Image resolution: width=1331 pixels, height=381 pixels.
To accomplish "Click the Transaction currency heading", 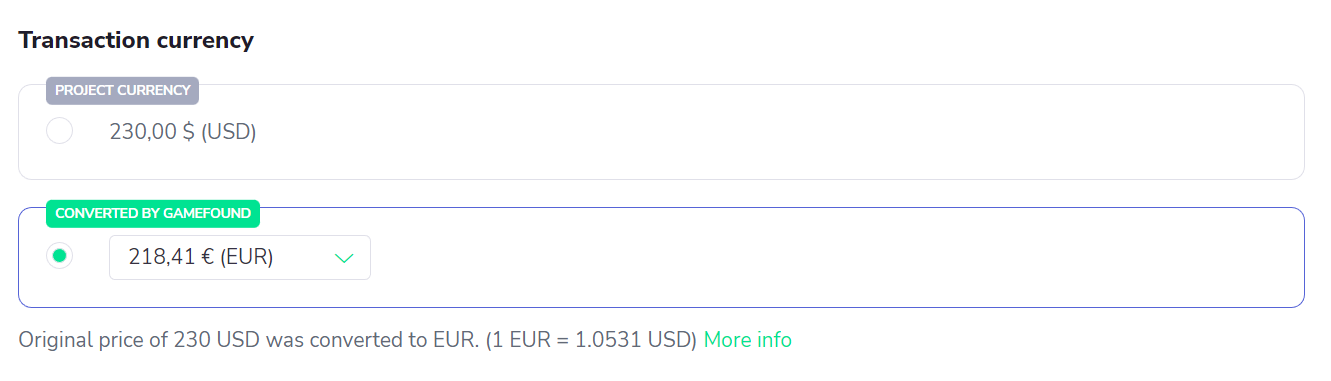I will pyautogui.click(x=136, y=41).
